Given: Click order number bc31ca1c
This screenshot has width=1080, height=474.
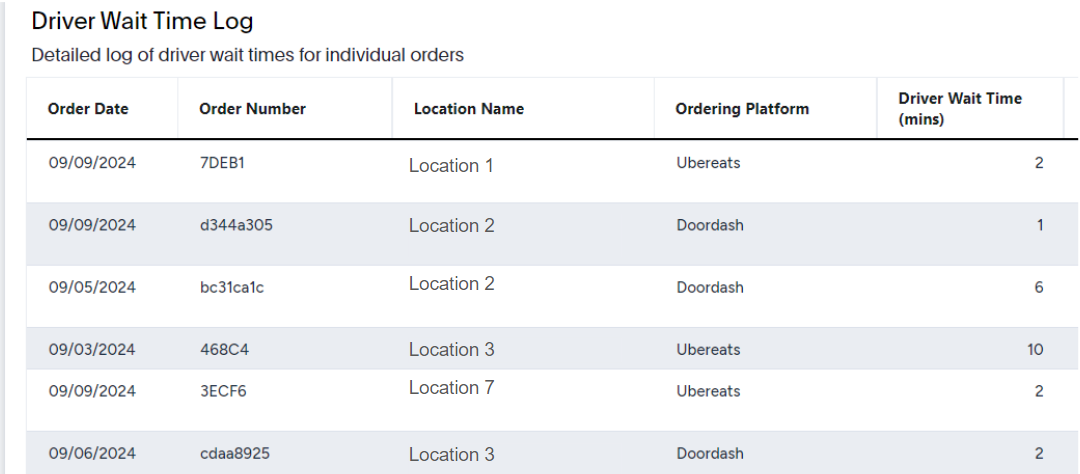Looking at the screenshot, I should (x=231, y=287).
